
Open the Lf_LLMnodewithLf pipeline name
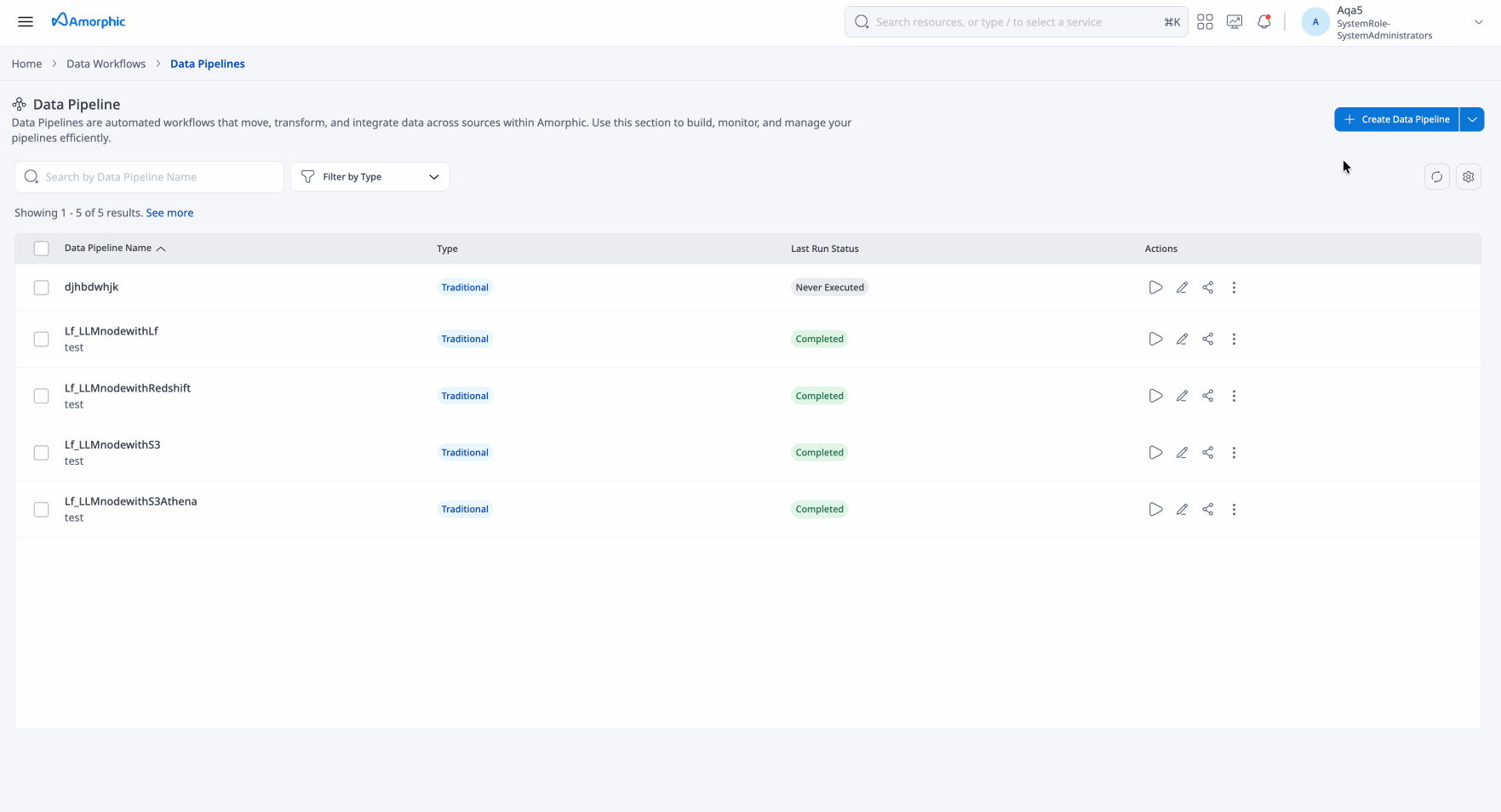tap(112, 331)
